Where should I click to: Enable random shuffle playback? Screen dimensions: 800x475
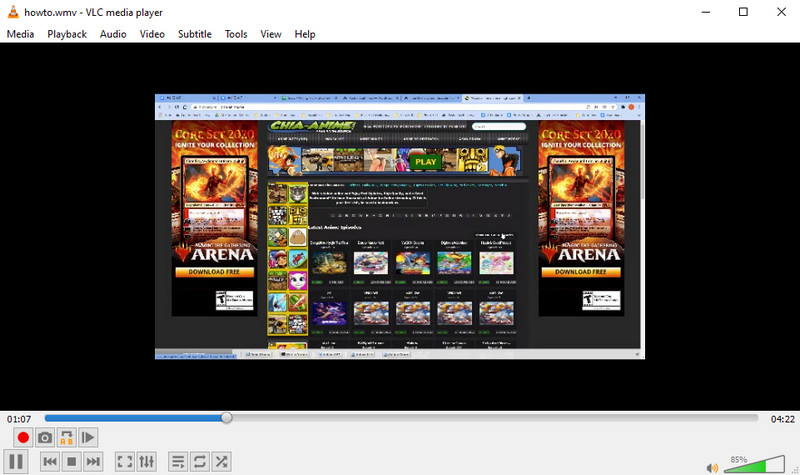pos(222,461)
